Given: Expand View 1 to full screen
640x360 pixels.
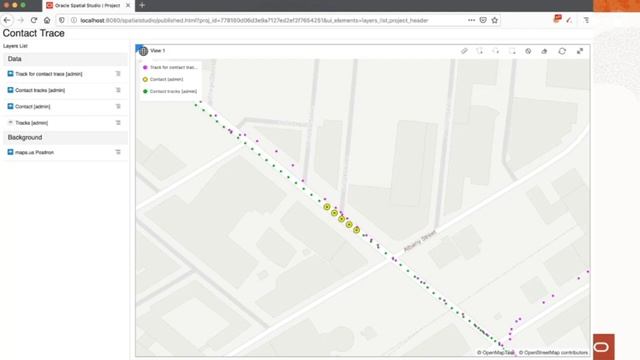Looking at the screenshot, I should (580, 51).
